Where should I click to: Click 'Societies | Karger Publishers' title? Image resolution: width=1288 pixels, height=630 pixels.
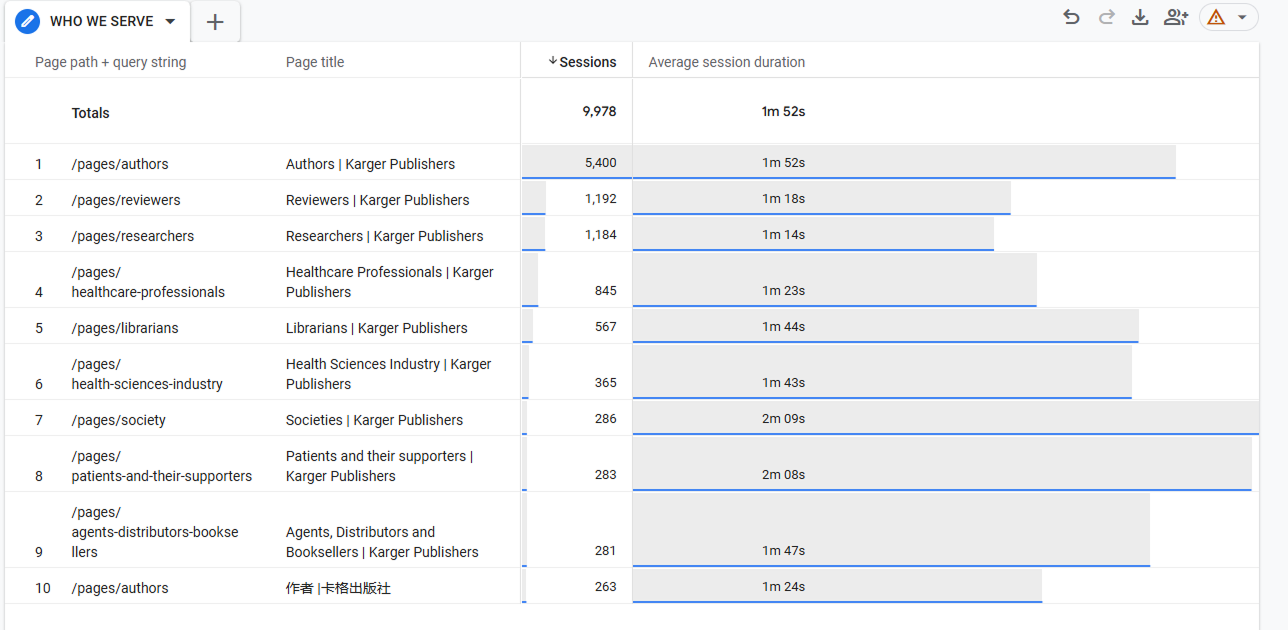tap(374, 420)
